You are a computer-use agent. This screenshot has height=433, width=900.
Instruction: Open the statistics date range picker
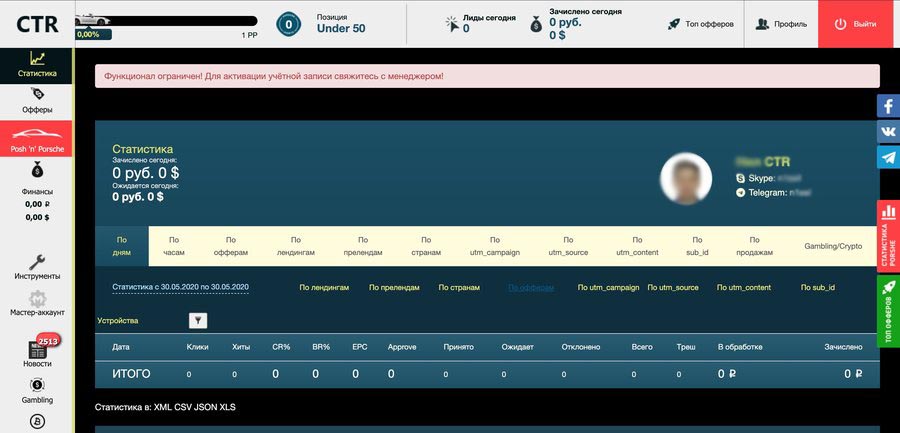point(181,287)
